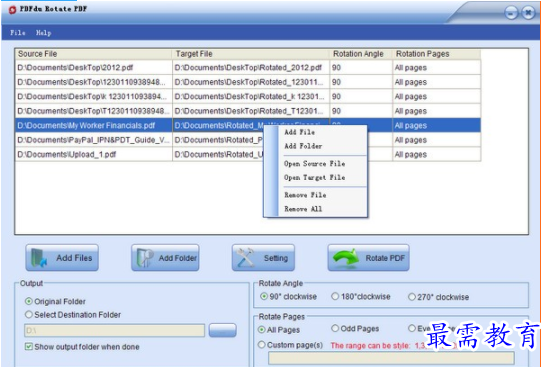Click the destination folder path field
Screen dimensions: 548x367
pyautogui.click(x=114, y=330)
